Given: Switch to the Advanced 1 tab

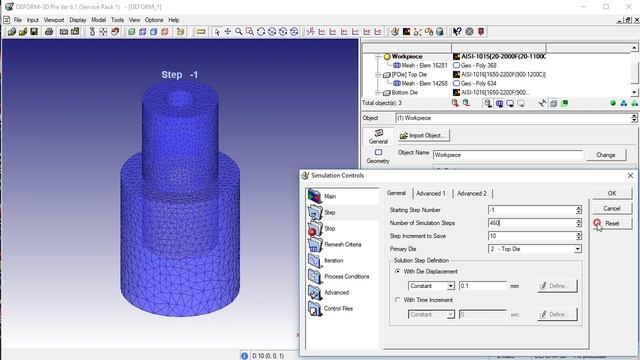Looking at the screenshot, I should 431,193.
